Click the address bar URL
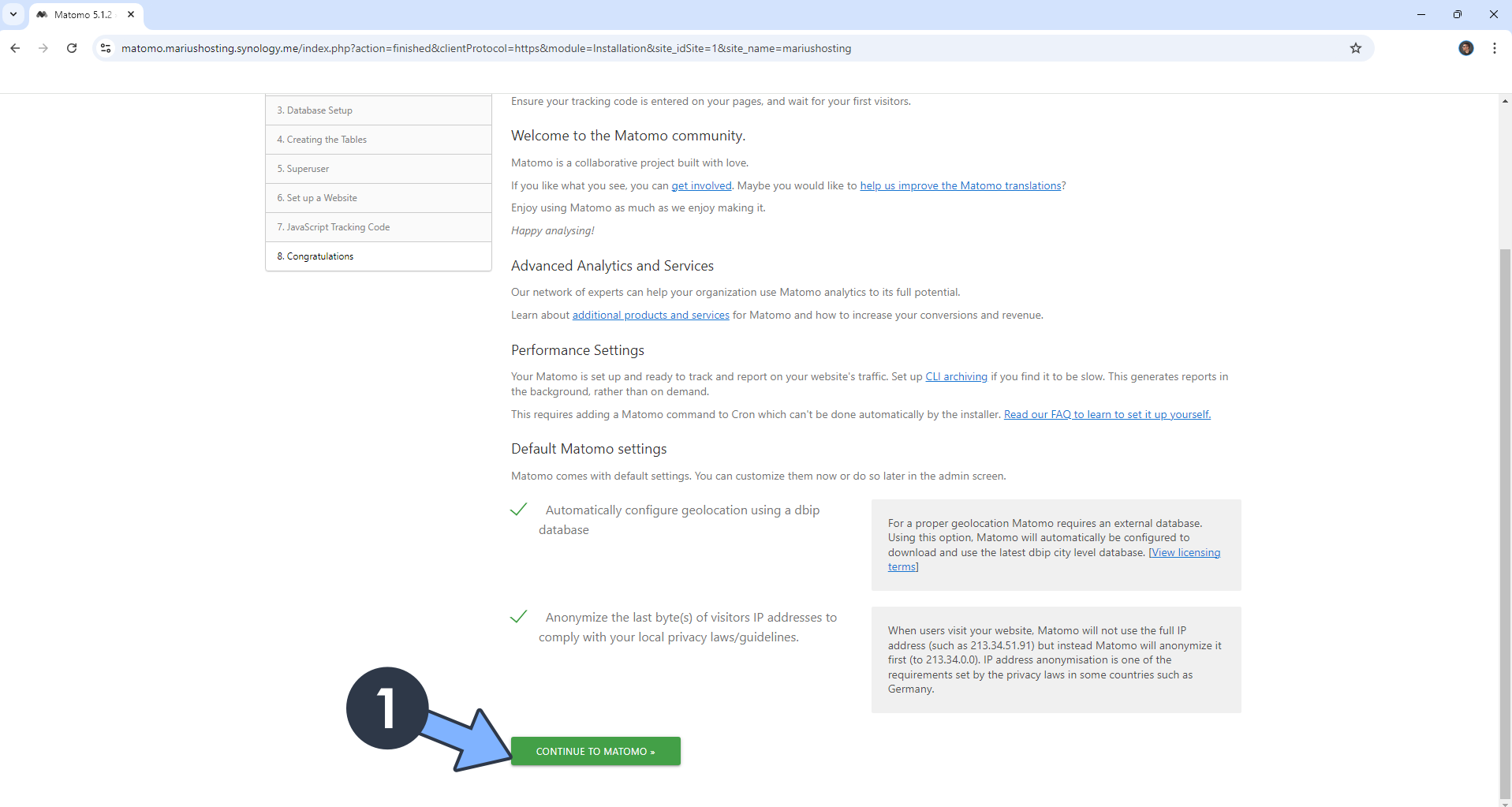The width and height of the screenshot is (1512, 807). (x=486, y=48)
